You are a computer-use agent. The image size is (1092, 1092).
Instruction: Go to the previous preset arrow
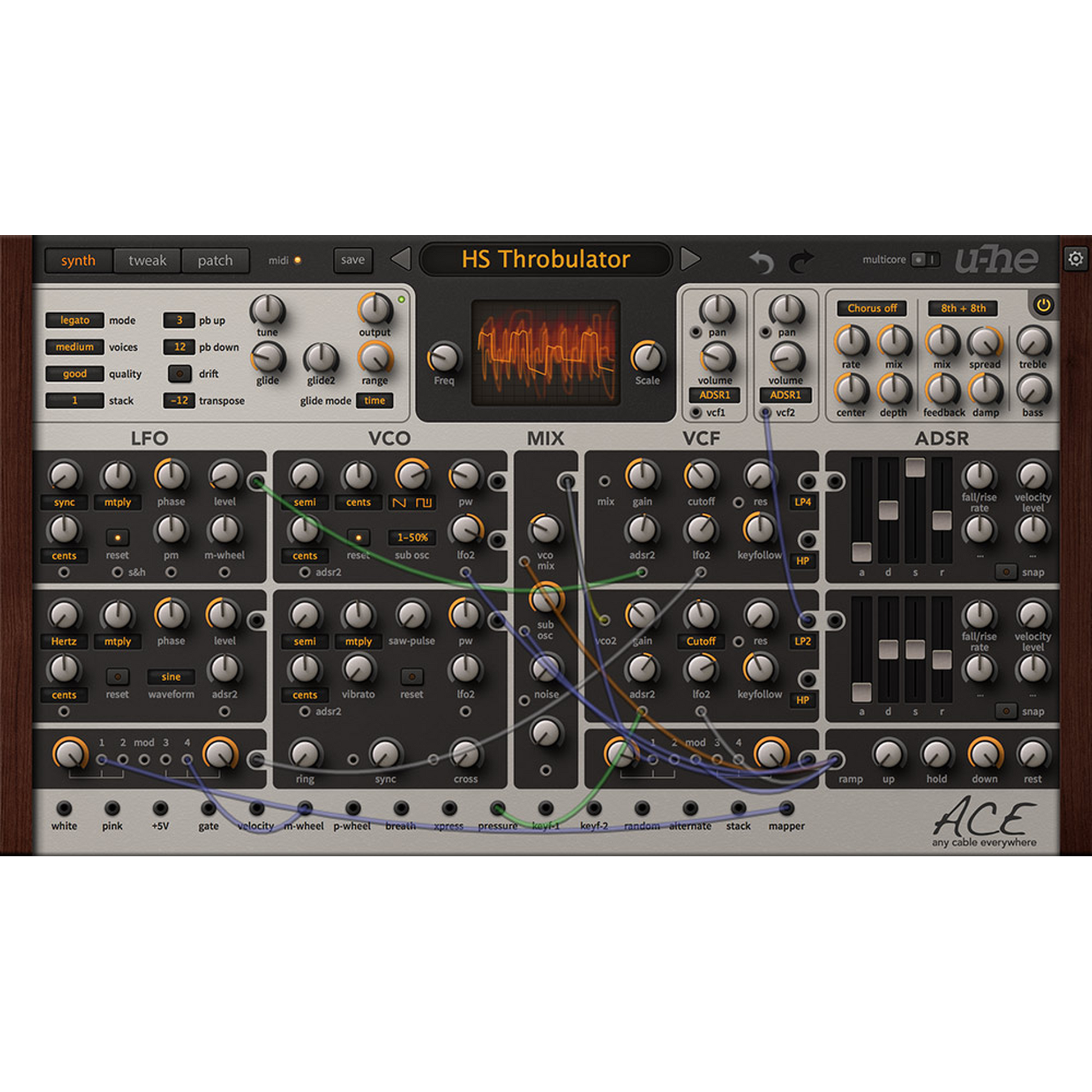(401, 259)
